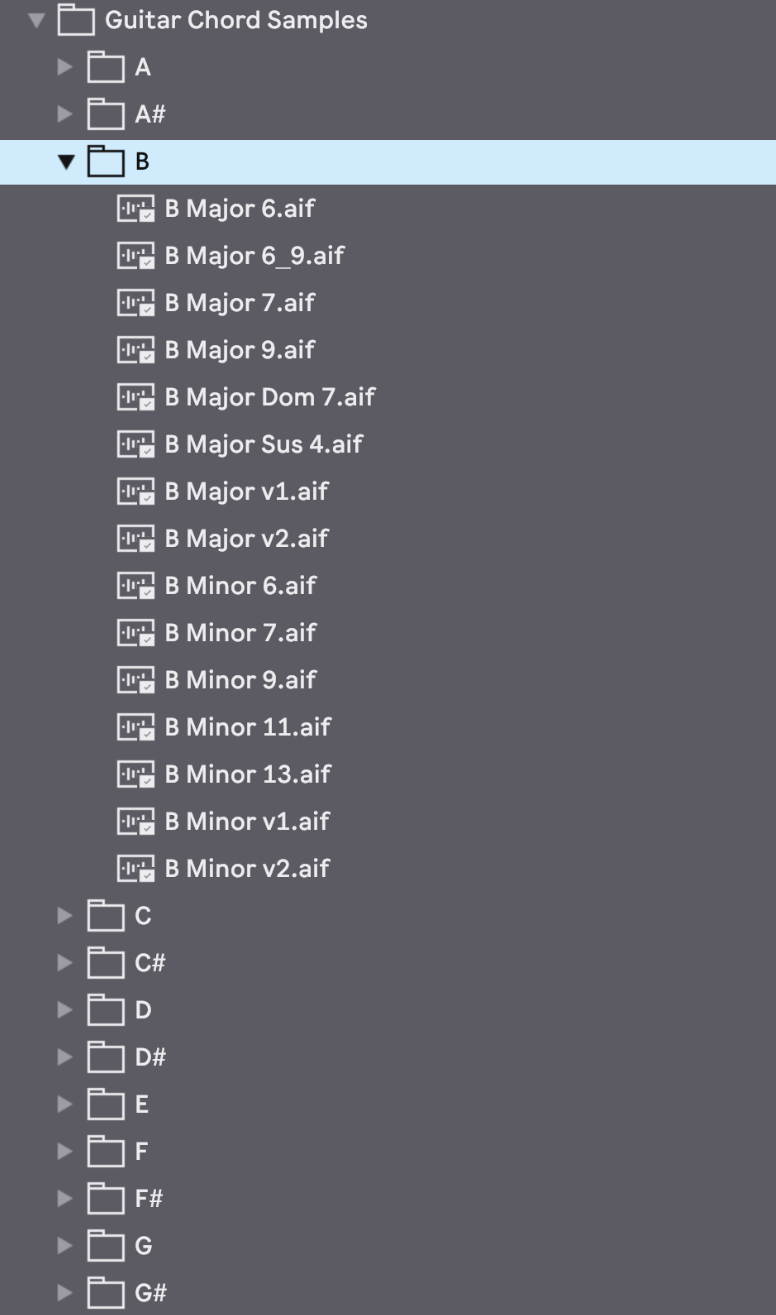Expand the F# folder arrow
The width and height of the screenshot is (776, 1315).
point(66,1198)
